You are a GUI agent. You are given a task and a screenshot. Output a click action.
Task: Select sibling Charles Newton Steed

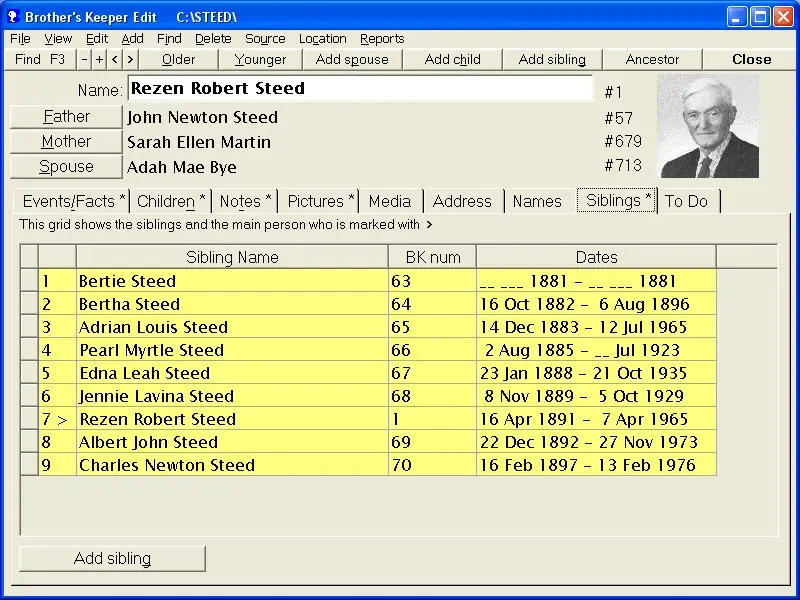point(232,465)
